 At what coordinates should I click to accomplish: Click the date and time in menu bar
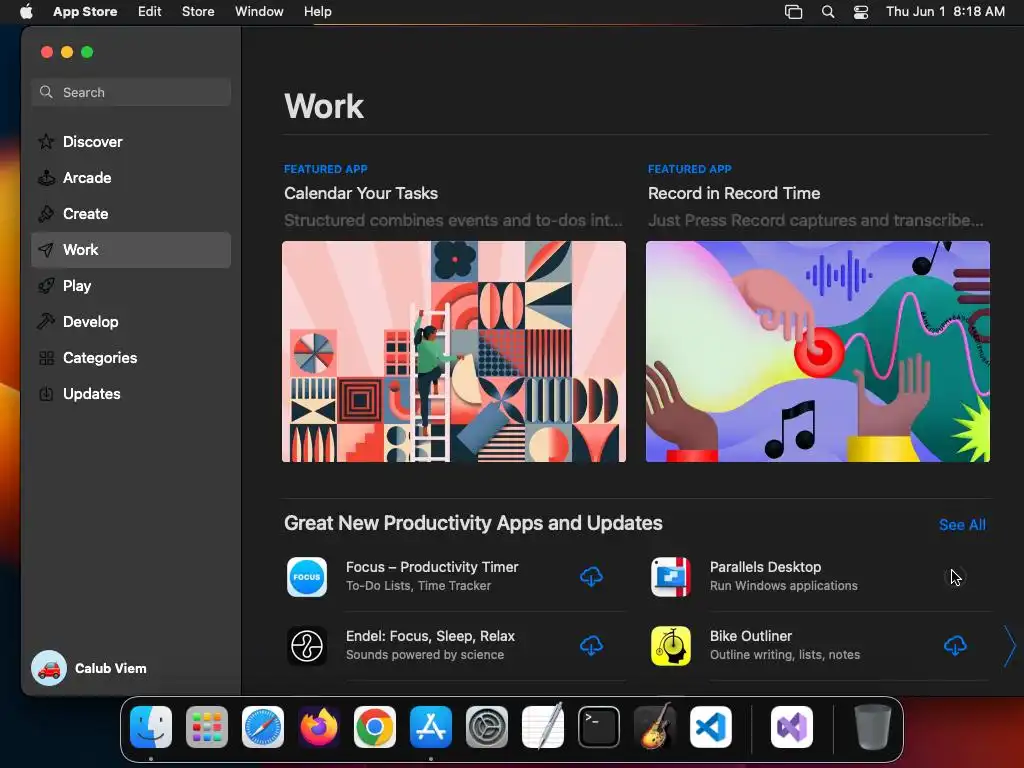coord(945,12)
